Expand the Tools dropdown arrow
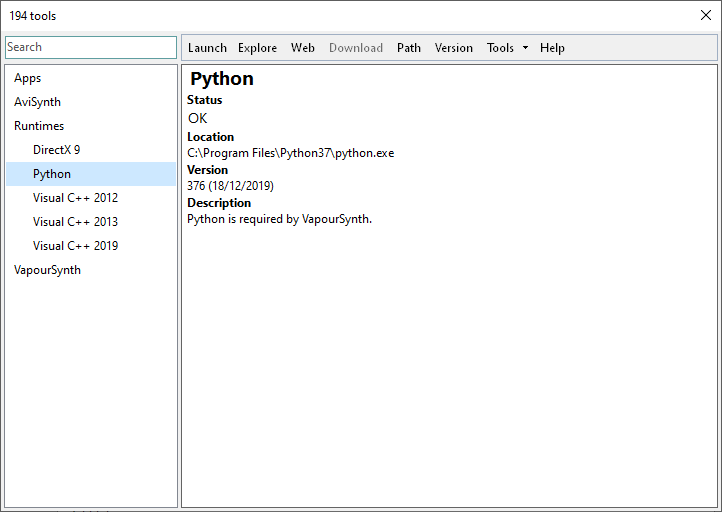 coord(525,48)
